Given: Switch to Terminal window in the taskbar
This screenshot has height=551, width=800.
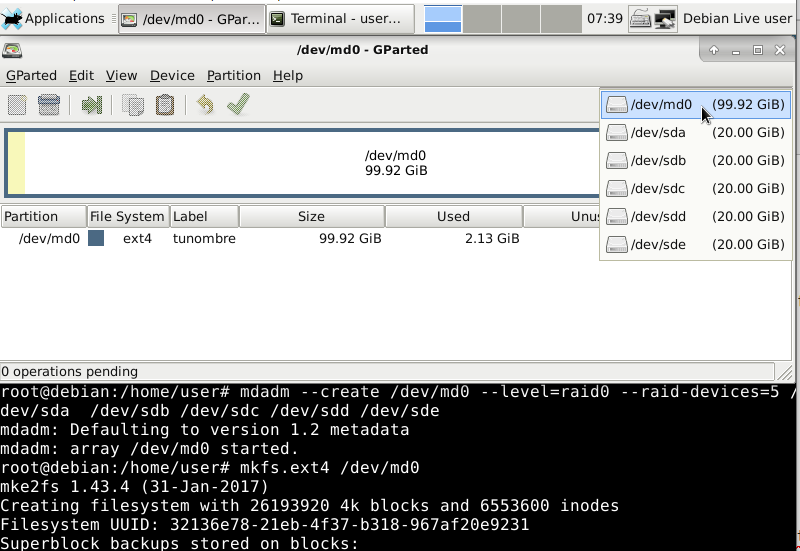Looking at the screenshot, I should [x=340, y=19].
